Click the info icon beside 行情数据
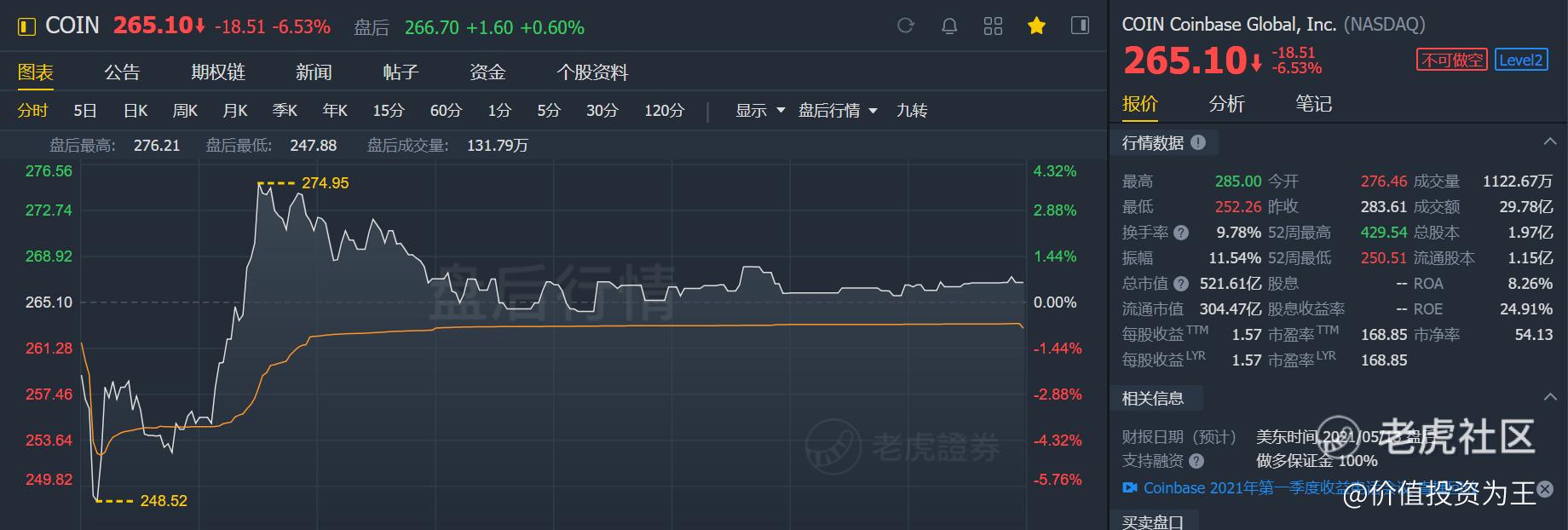The image size is (1568, 530). tap(1198, 142)
